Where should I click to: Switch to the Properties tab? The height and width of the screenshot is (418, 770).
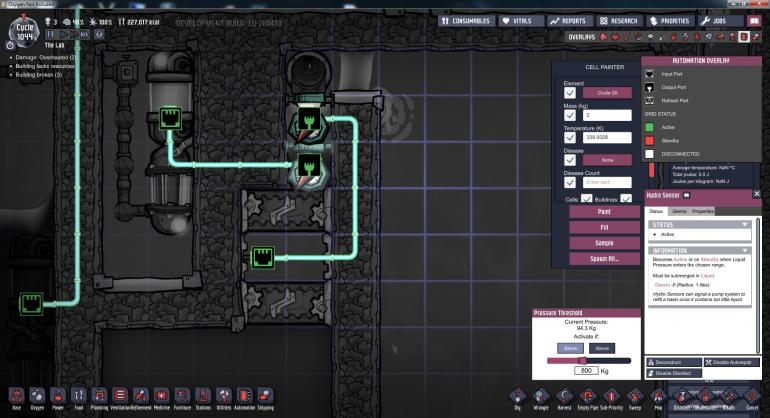(703, 211)
